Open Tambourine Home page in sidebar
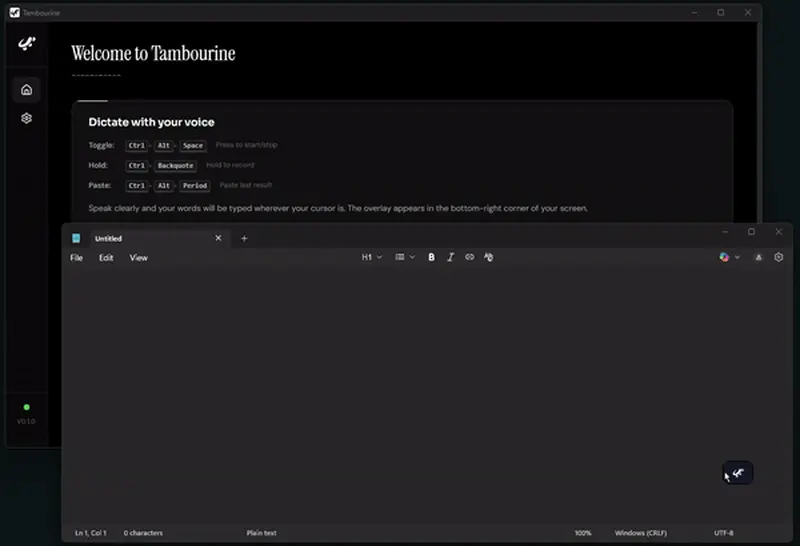 coord(26,89)
